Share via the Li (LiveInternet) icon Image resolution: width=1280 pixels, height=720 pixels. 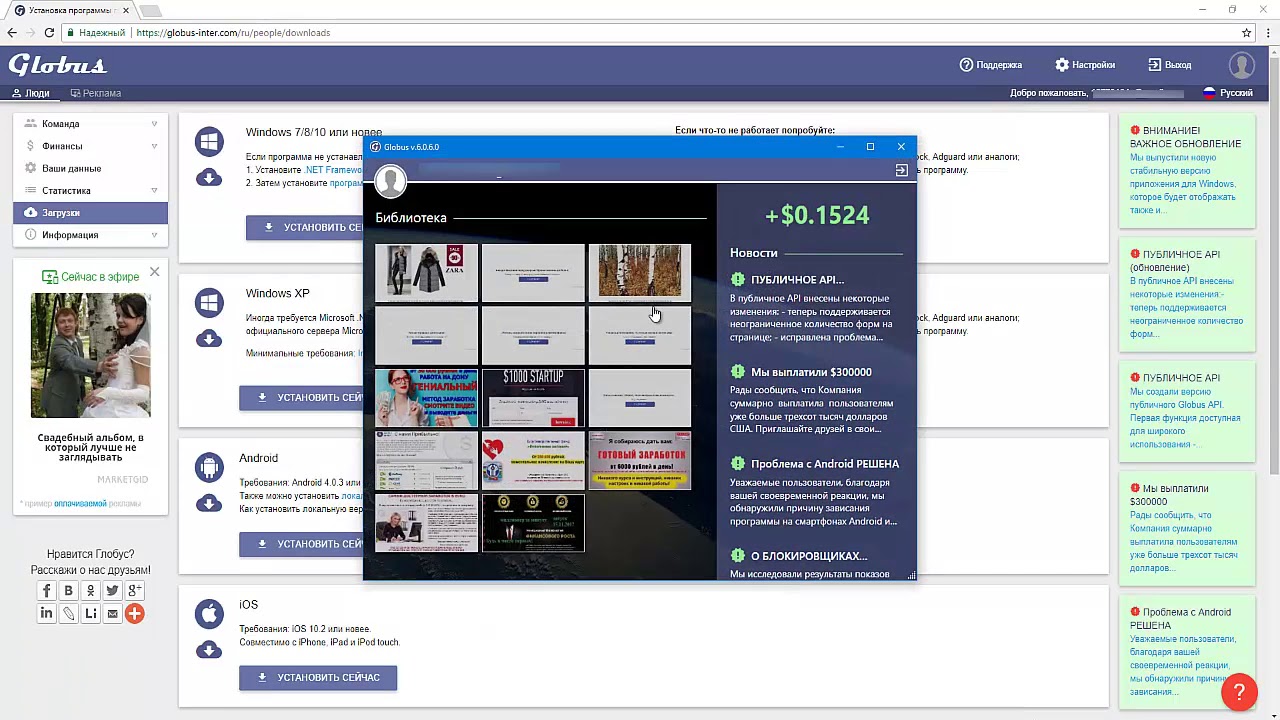point(90,613)
